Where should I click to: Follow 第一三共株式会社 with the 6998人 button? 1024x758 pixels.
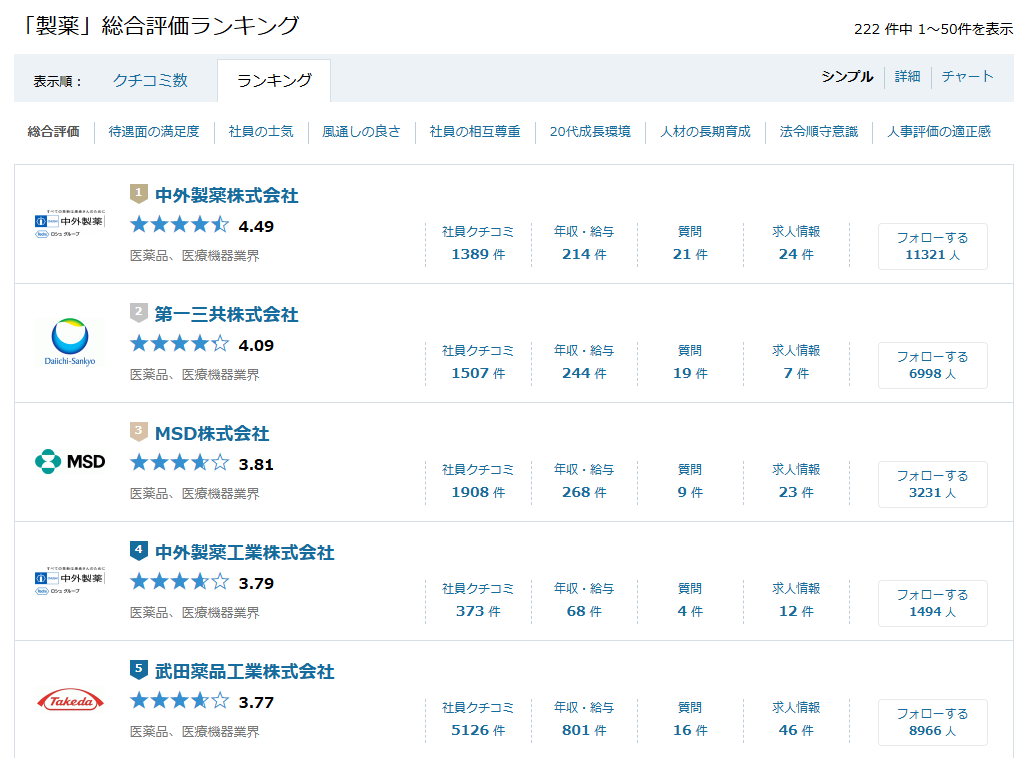933,365
